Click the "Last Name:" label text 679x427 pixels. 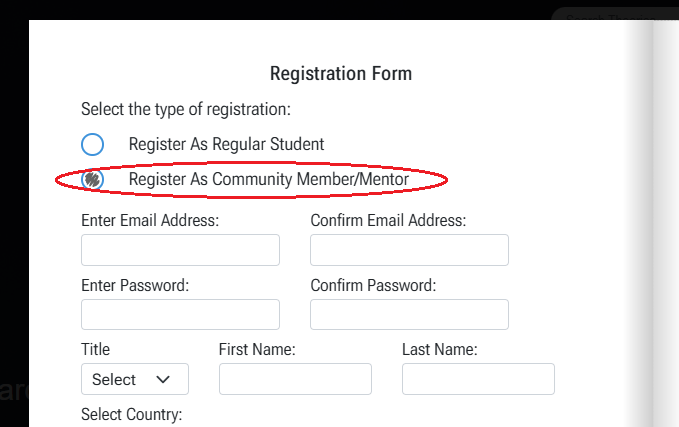coord(439,350)
